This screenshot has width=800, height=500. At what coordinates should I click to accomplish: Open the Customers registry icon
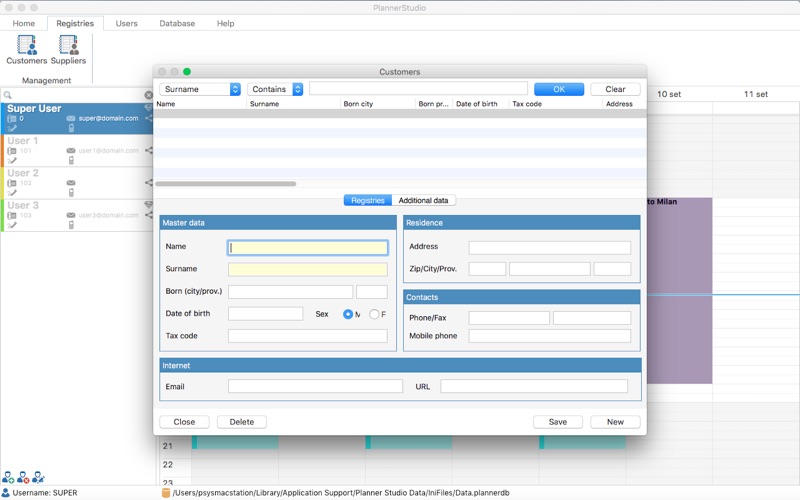pyautogui.click(x=27, y=49)
